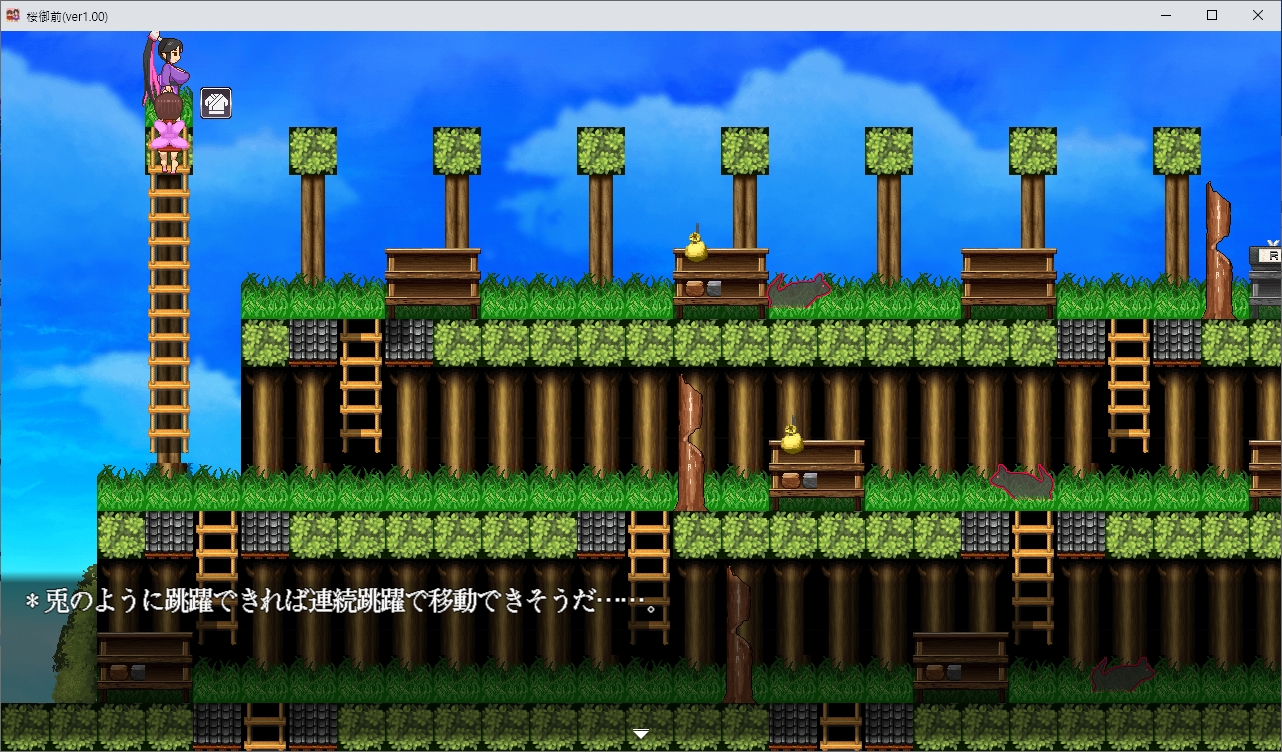Click the ladder at the middle tier's center
Image resolution: width=1282 pixels, height=752 pixels.
point(649,577)
